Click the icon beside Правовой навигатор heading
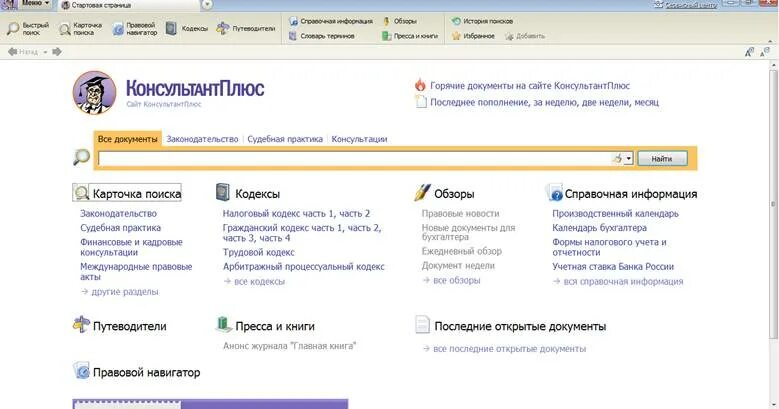The height and width of the screenshot is (409, 779). coord(81,371)
